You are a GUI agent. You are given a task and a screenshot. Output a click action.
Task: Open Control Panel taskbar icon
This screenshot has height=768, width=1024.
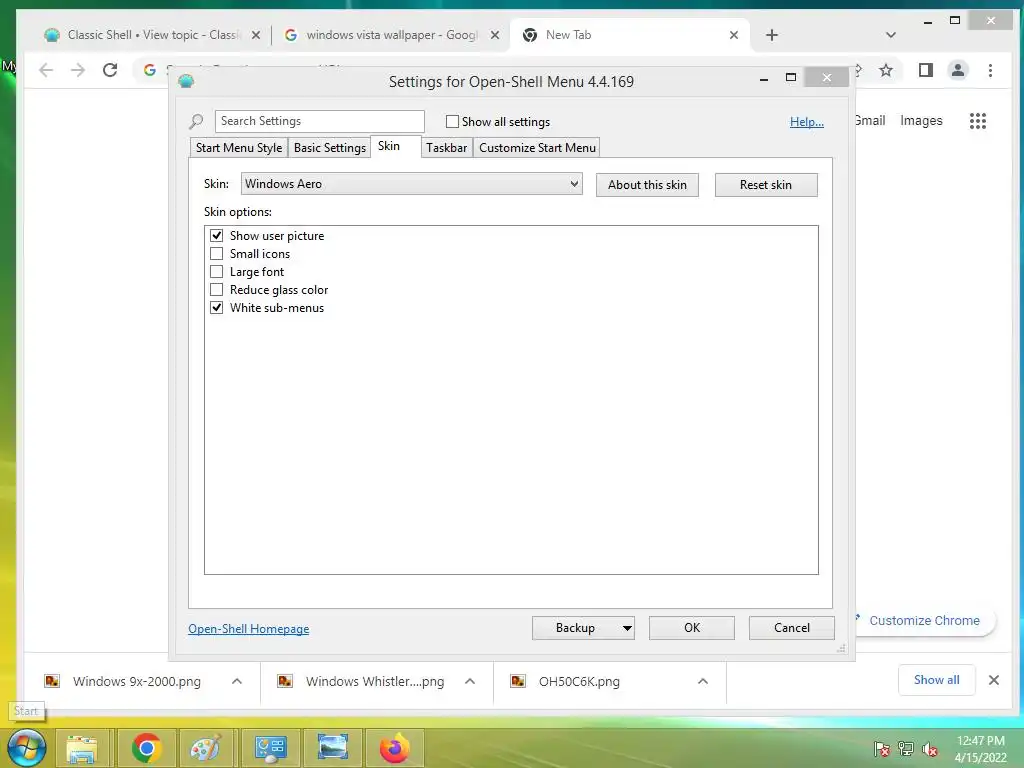(270, 748)
